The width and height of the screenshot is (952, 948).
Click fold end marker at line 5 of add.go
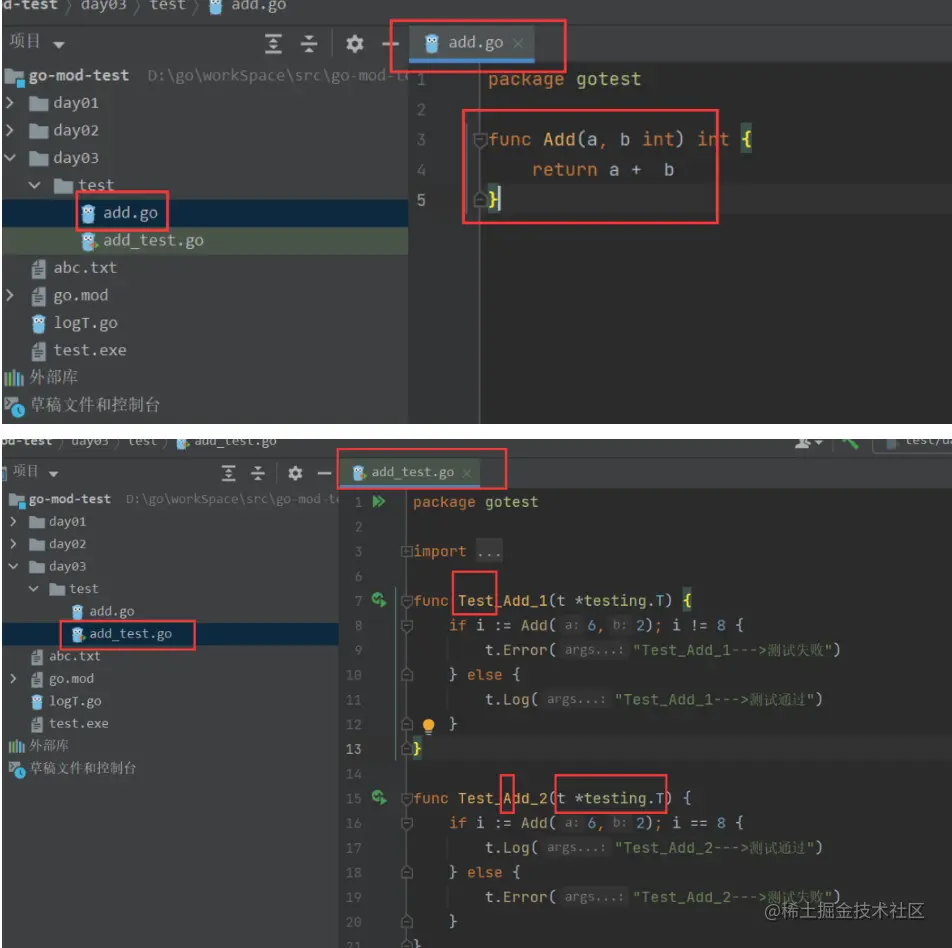[480, 199]
